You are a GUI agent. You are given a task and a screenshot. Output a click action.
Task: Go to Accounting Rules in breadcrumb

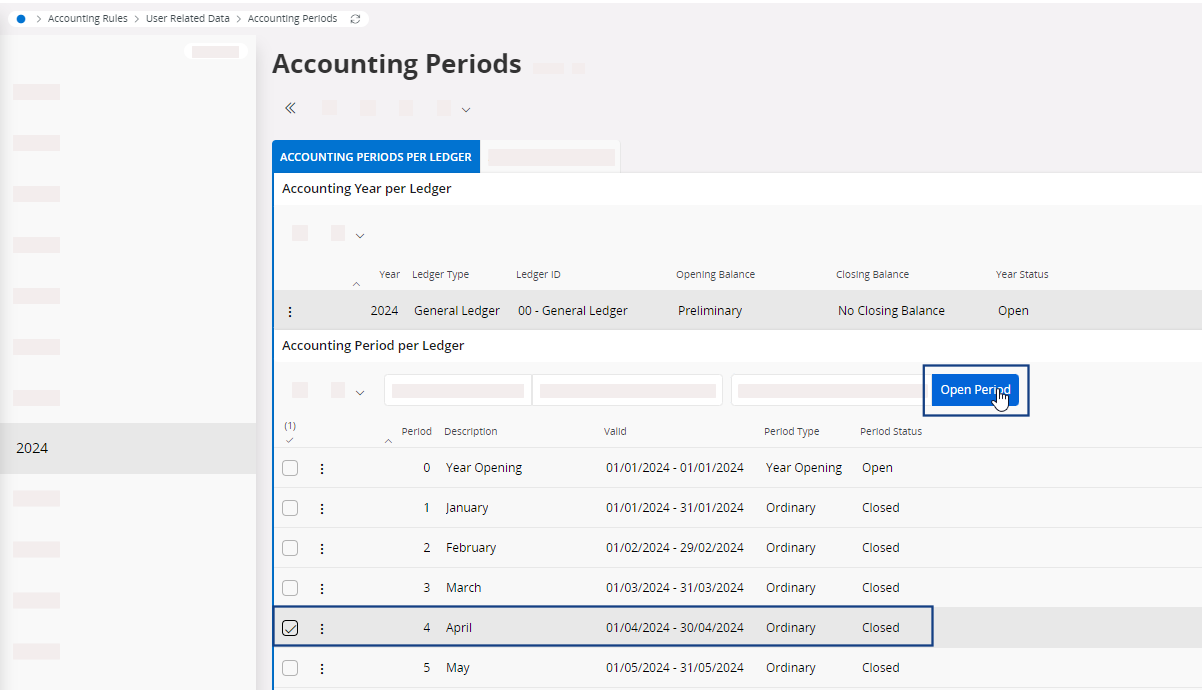pos(88,19)
